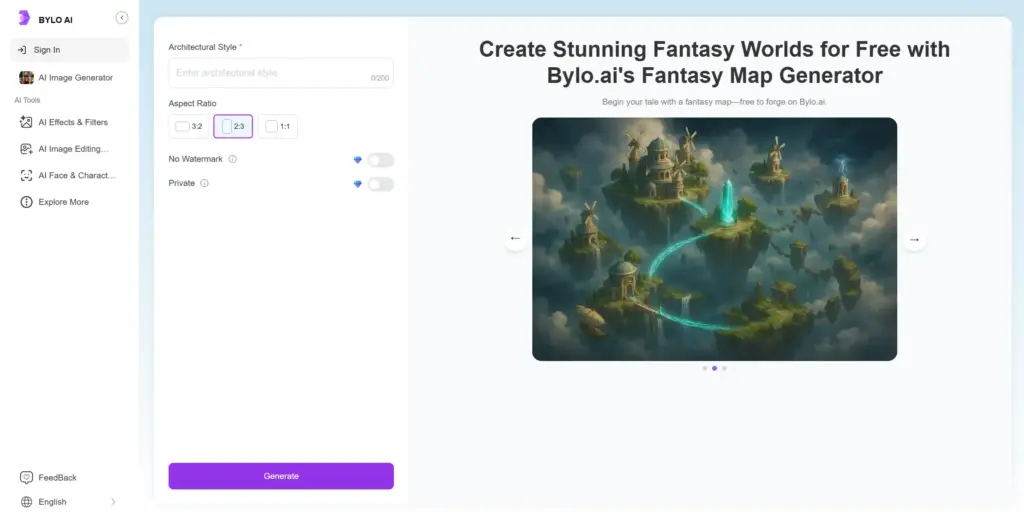Enable the Private toggle
The height and width of the screenshot is (522, 1024).
tap(380, 184)
